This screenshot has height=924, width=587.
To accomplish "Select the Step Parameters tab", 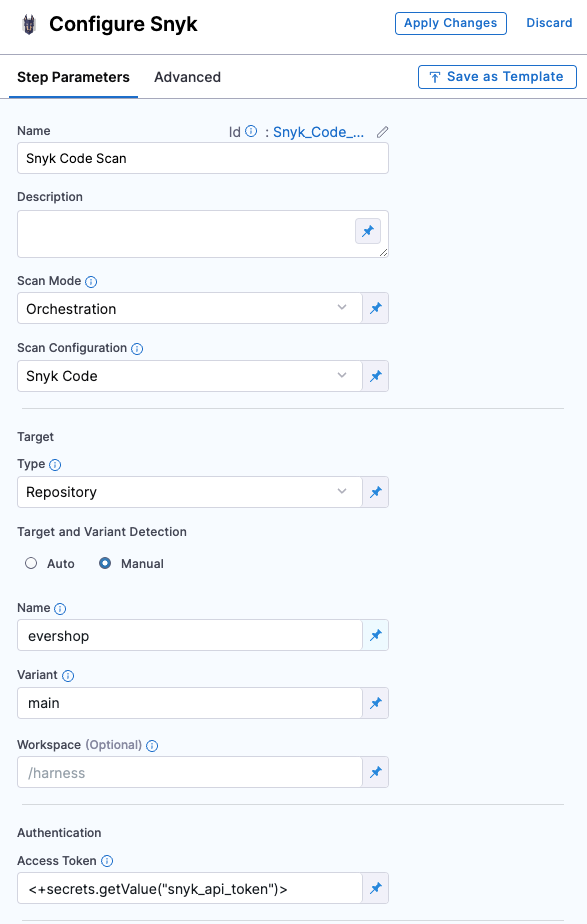I will (73, 77).
